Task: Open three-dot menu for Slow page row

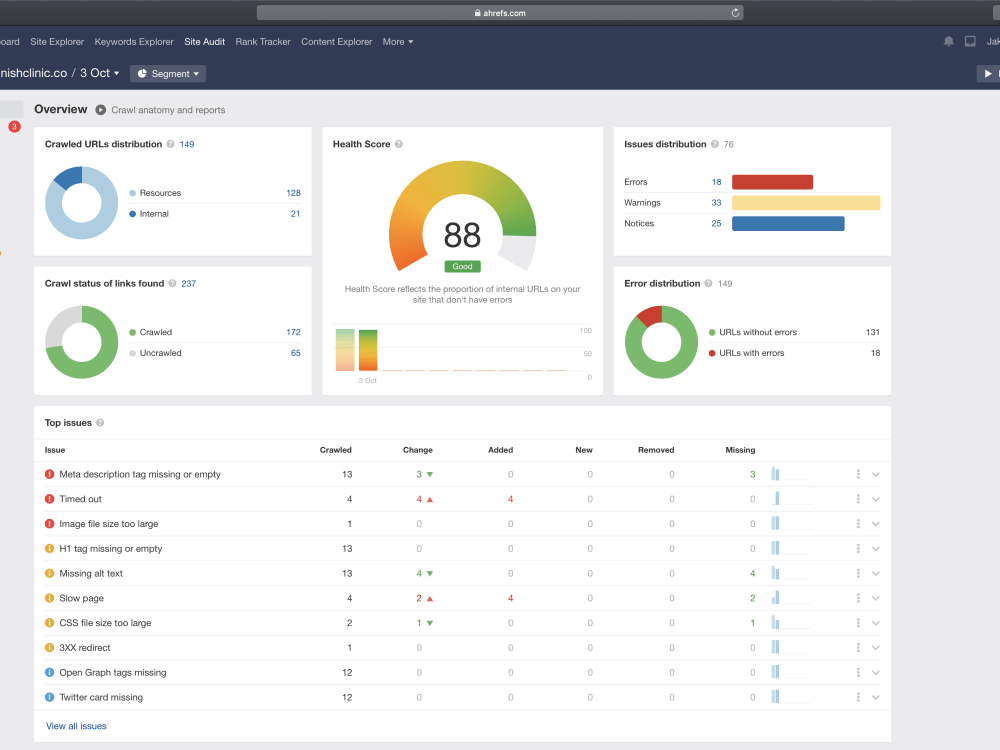Action: click(x=858, y=598)
